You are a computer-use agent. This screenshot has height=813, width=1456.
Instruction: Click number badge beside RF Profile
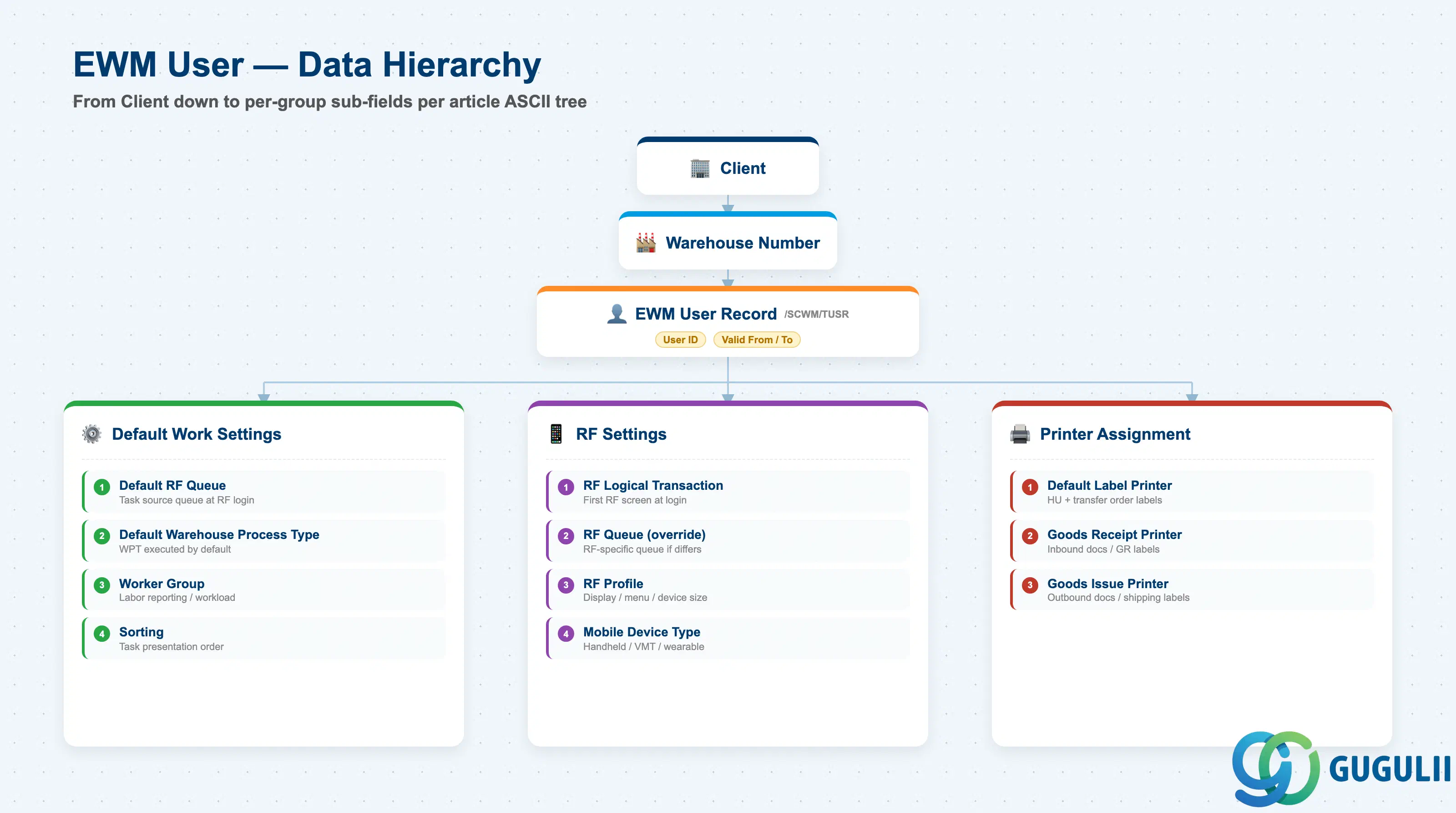click(x=566, y=585)
